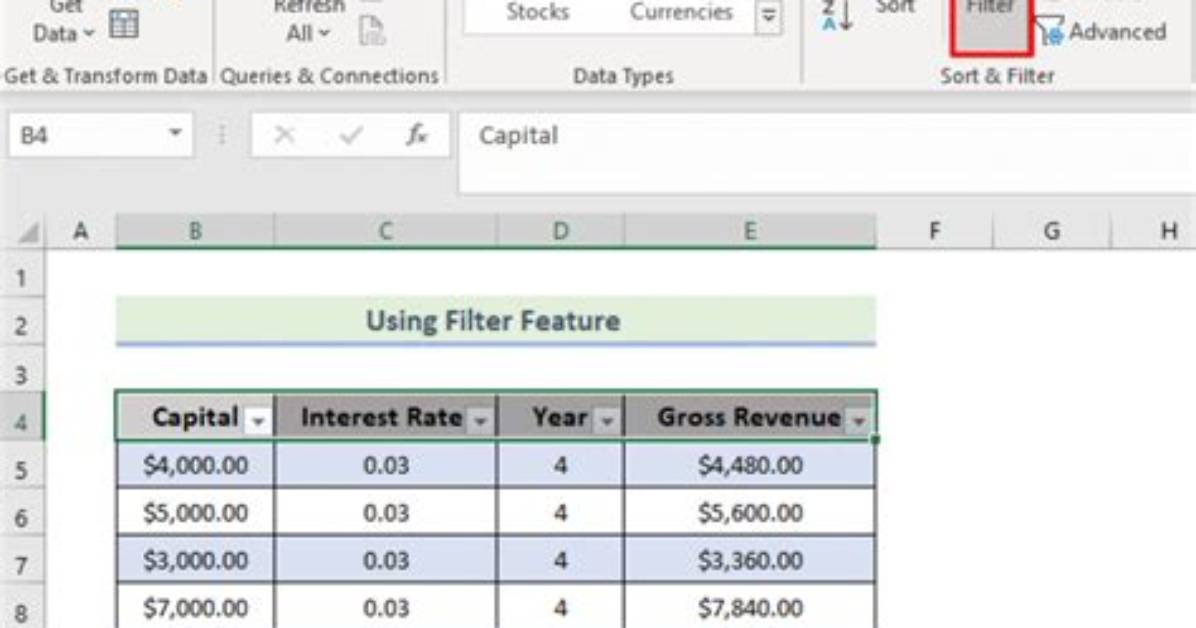This screenshot has height=628, width=1196.
Task: Select the $3,000.00 capital cell
Action: tap(195, 559)
